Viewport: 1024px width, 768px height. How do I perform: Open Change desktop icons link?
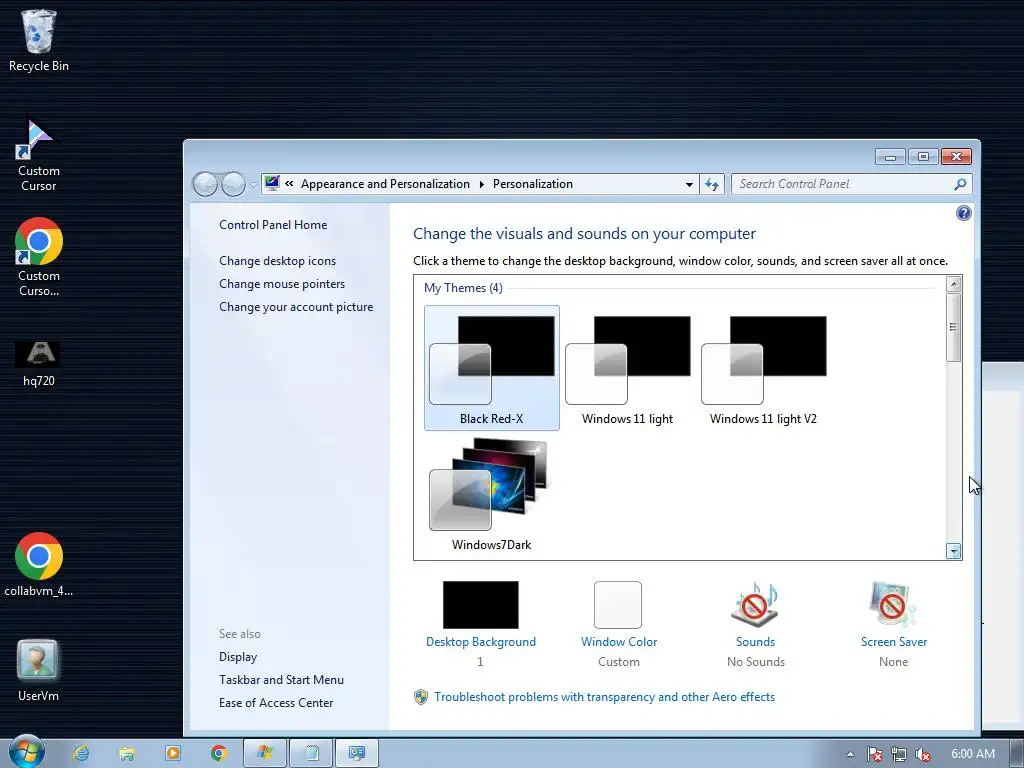point(278,261)
